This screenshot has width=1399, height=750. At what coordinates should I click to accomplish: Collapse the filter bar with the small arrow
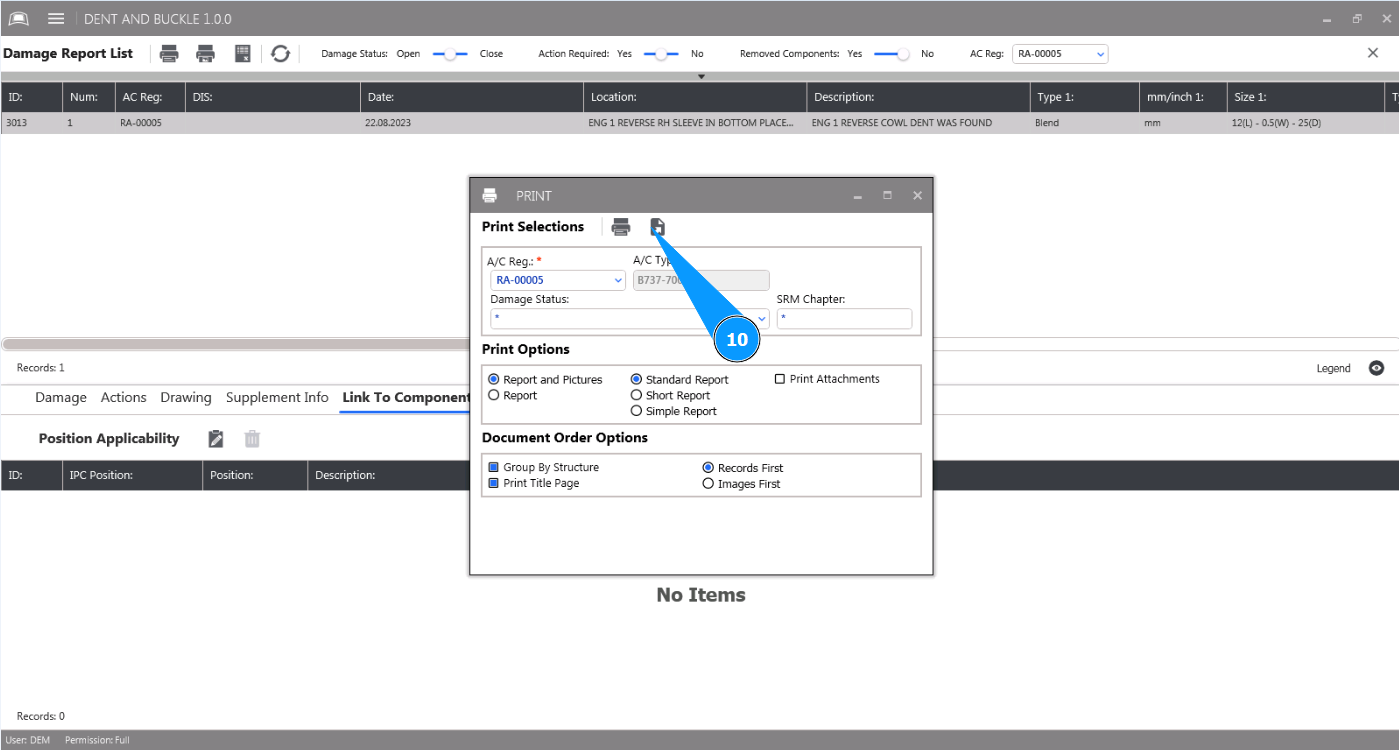pyautogui.click(x=701, y=76)
